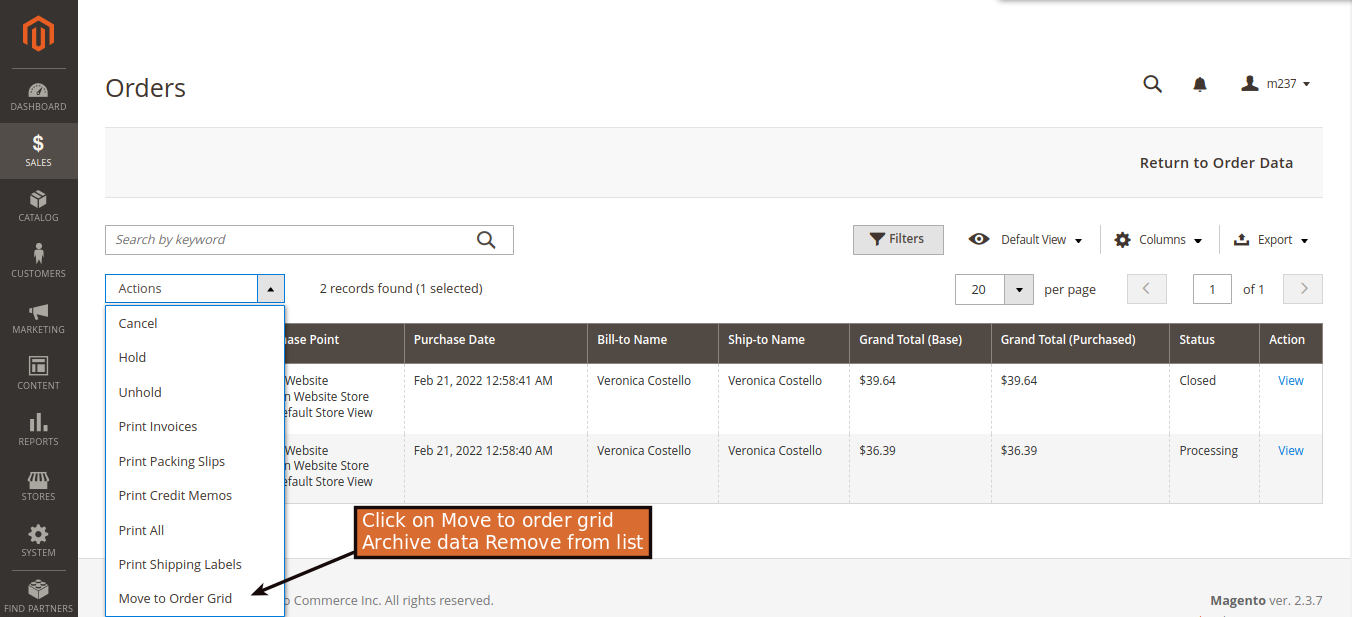This screenshot has height=617, width=1352.
Task: Open the Filters panel
Action: [x=898, y=239]
